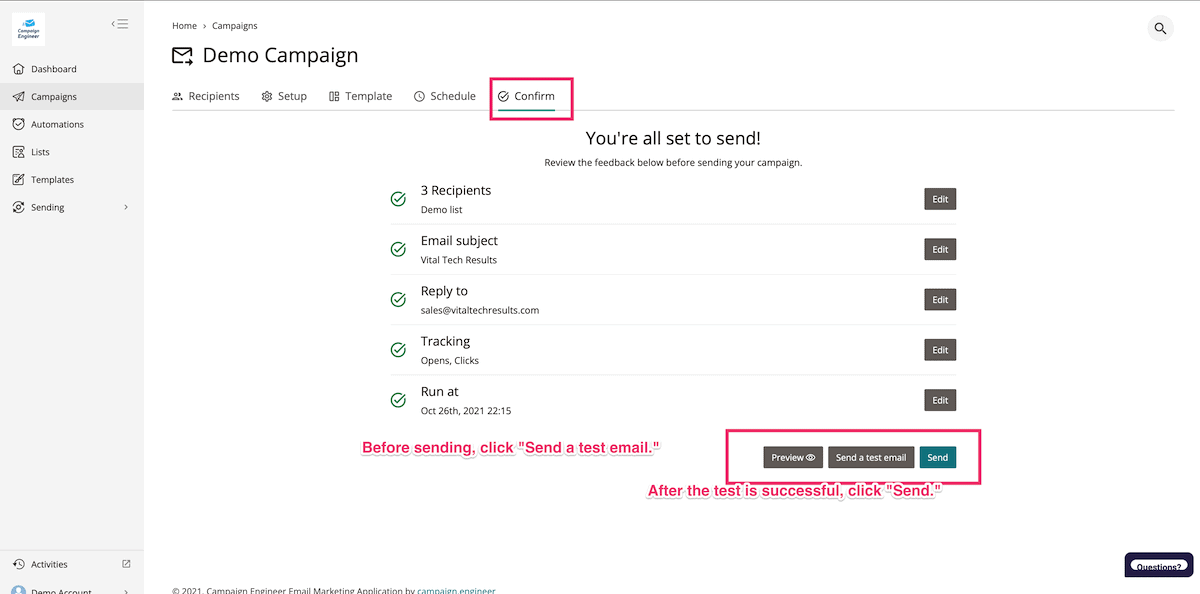Switch to the Schedule tab
This screenshot has height=594, width=1200.
pos(445,96)
